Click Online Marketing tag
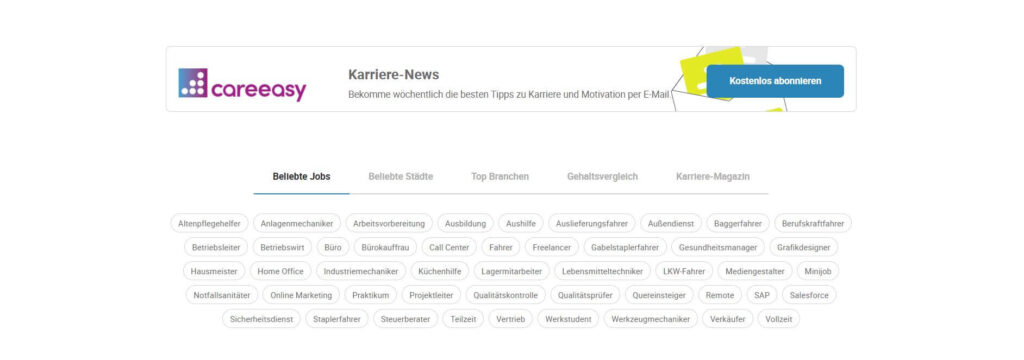 (x=301, y=295)
